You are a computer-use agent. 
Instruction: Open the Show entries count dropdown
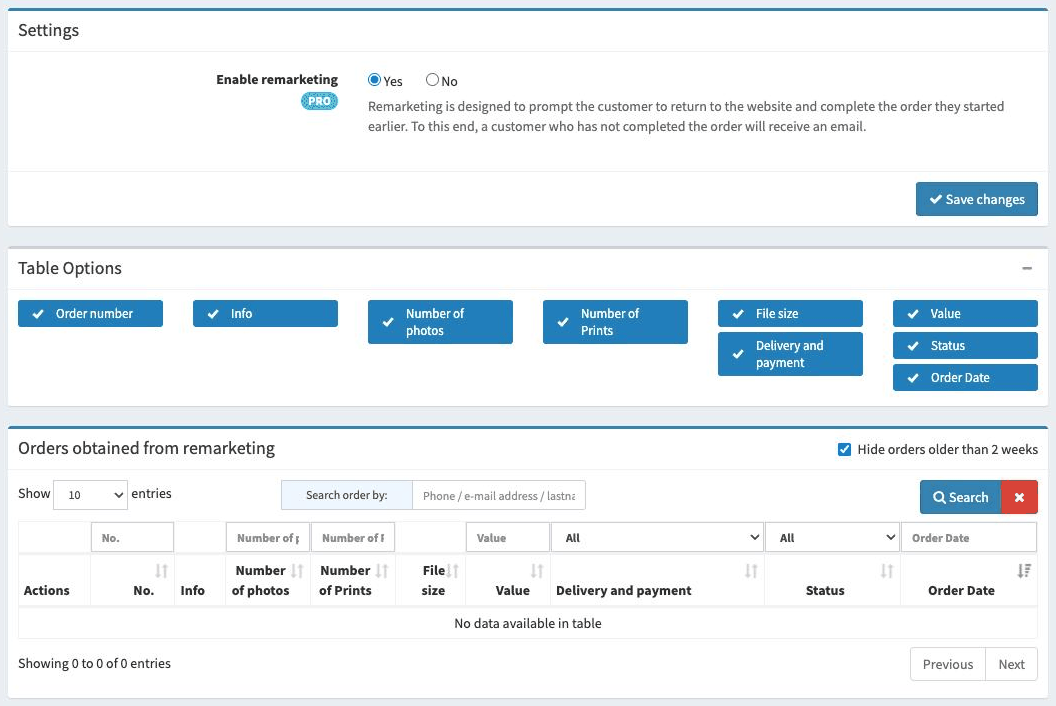90,495
